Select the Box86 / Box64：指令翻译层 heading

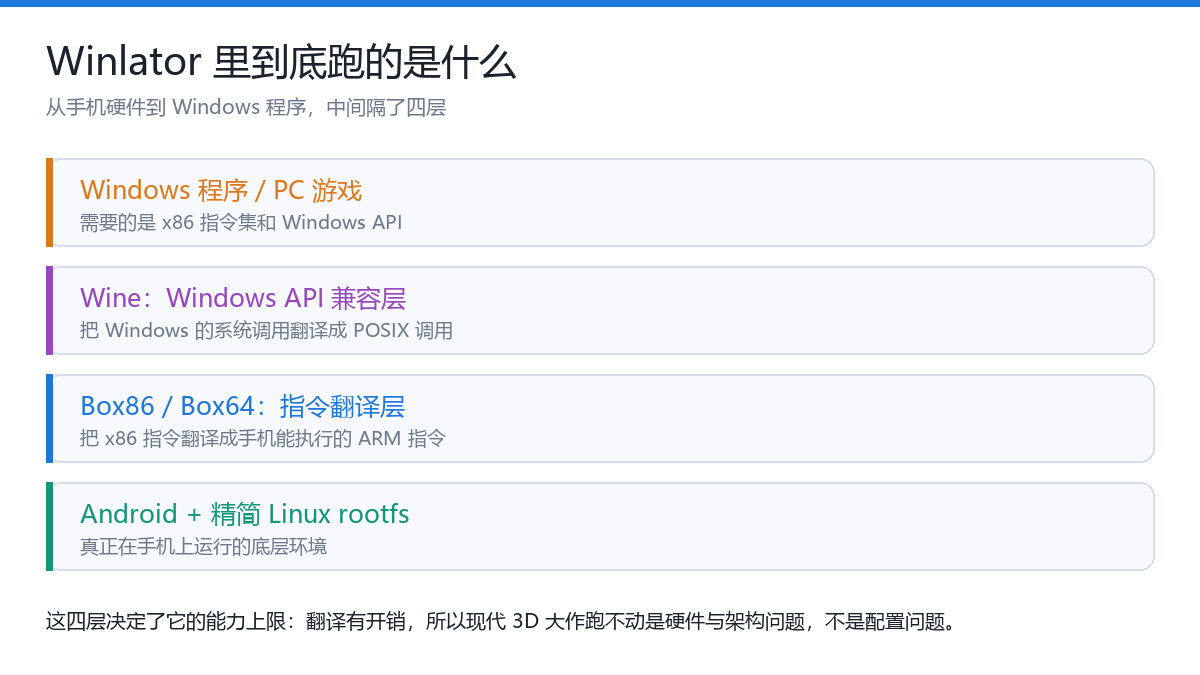242,406
